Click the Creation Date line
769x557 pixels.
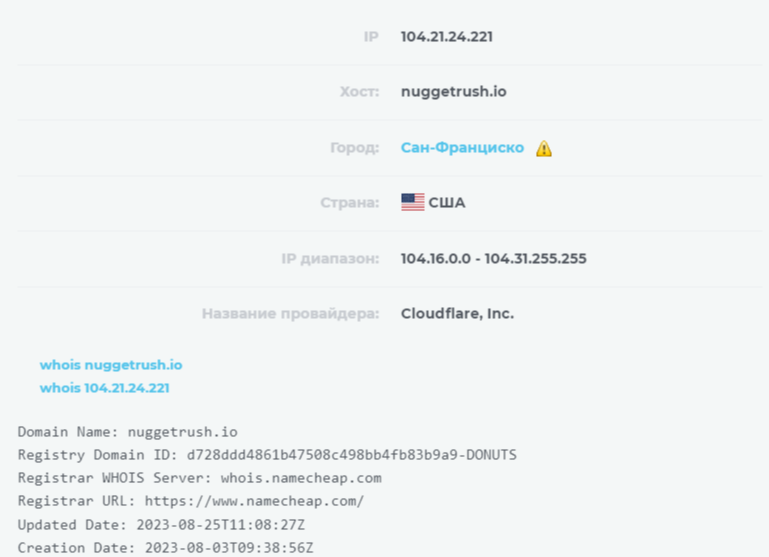pyautogui.click(x=165, y=547)
